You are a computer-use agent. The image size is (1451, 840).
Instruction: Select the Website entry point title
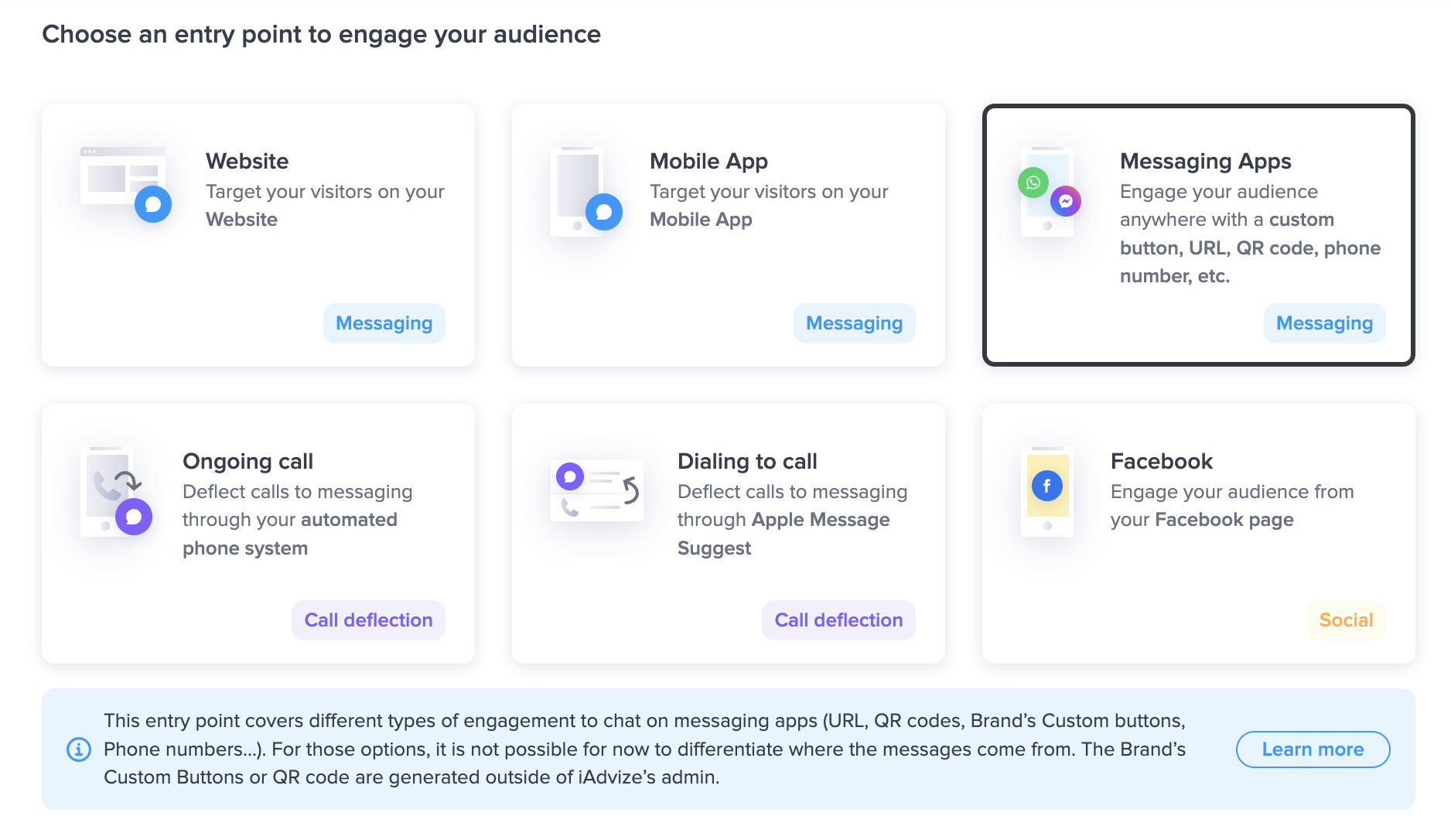(x=247, y=161)
